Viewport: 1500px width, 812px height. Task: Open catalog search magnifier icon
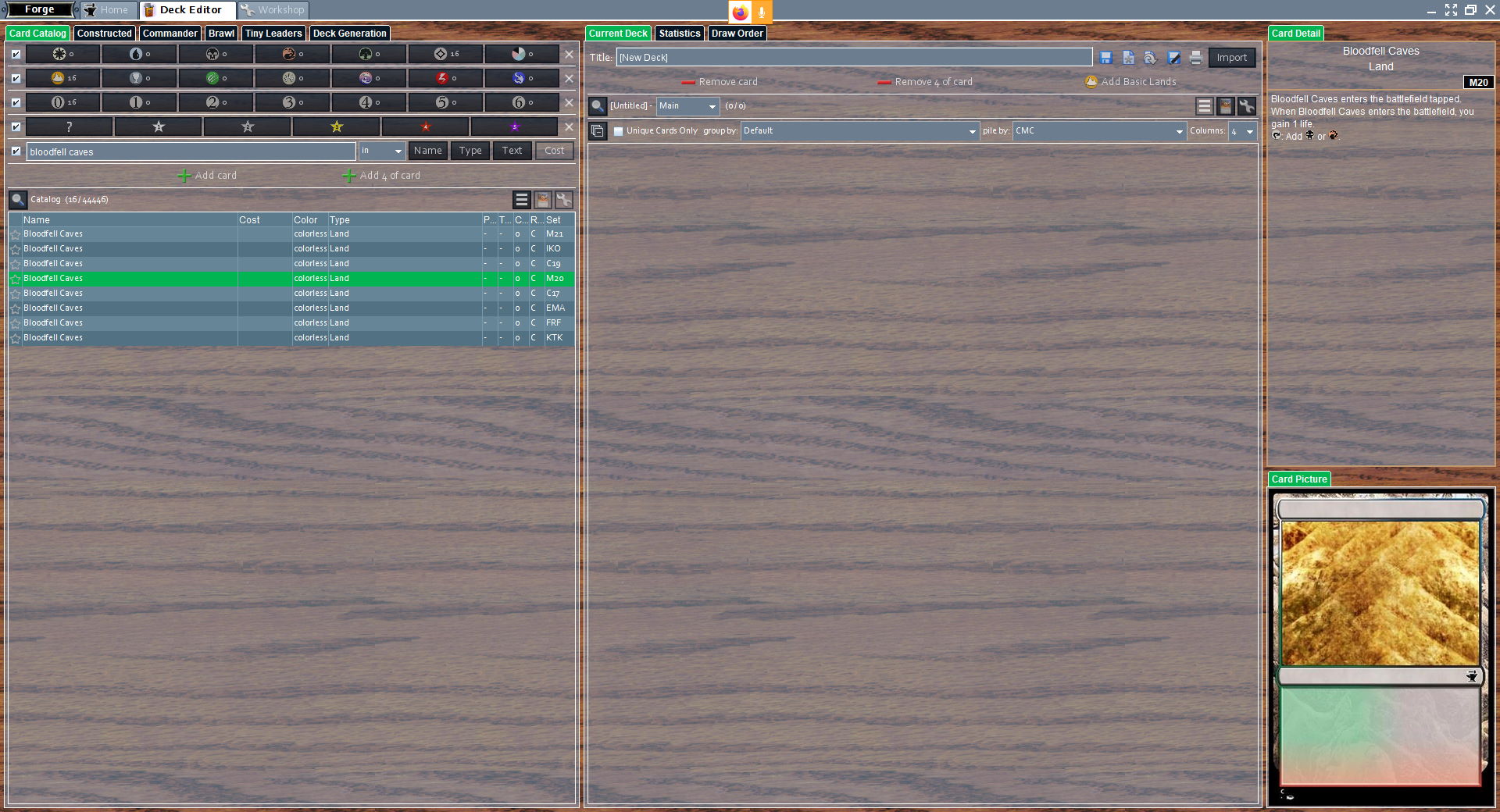(17, 200)
